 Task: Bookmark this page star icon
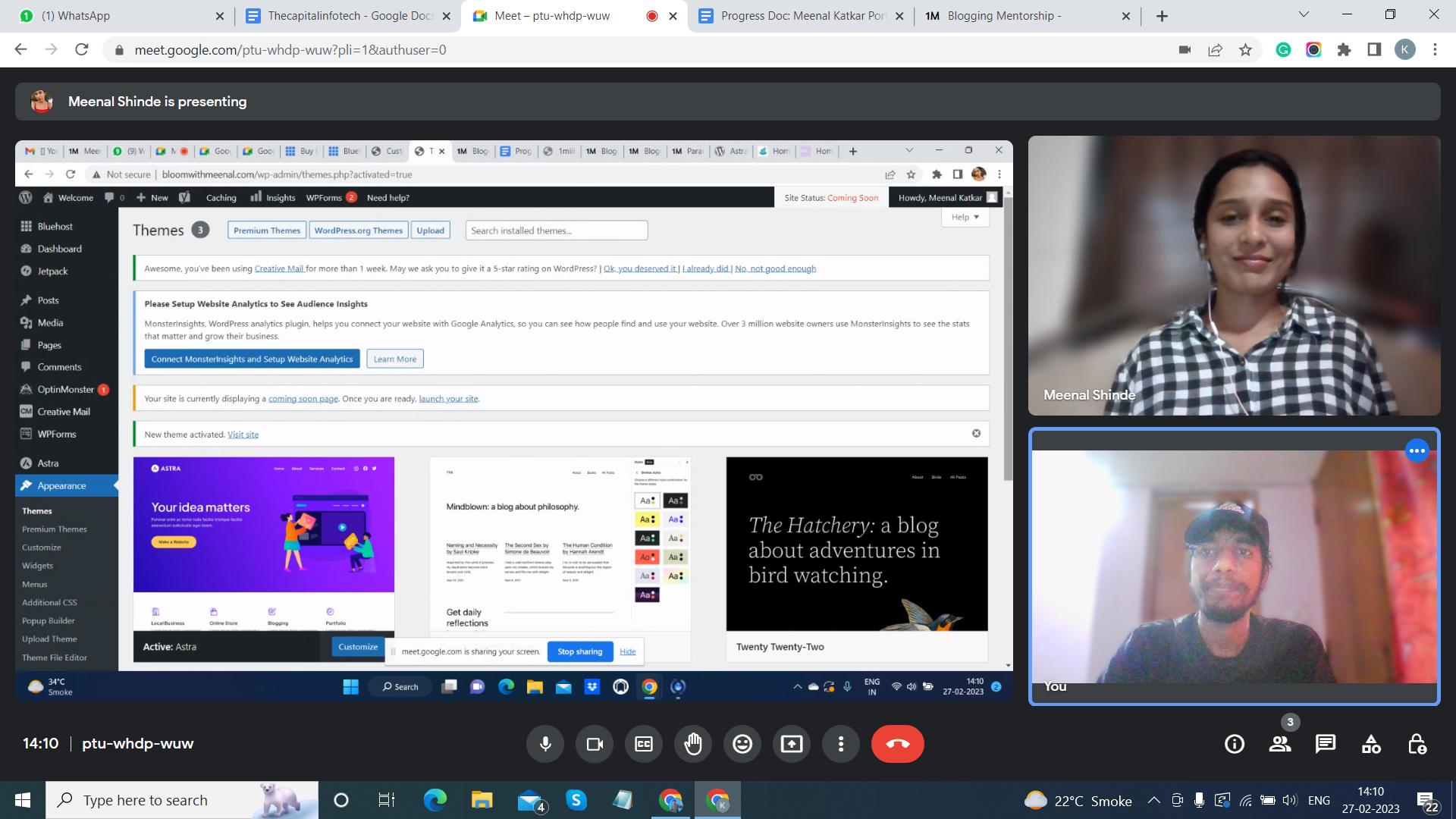pos(1245,49)
